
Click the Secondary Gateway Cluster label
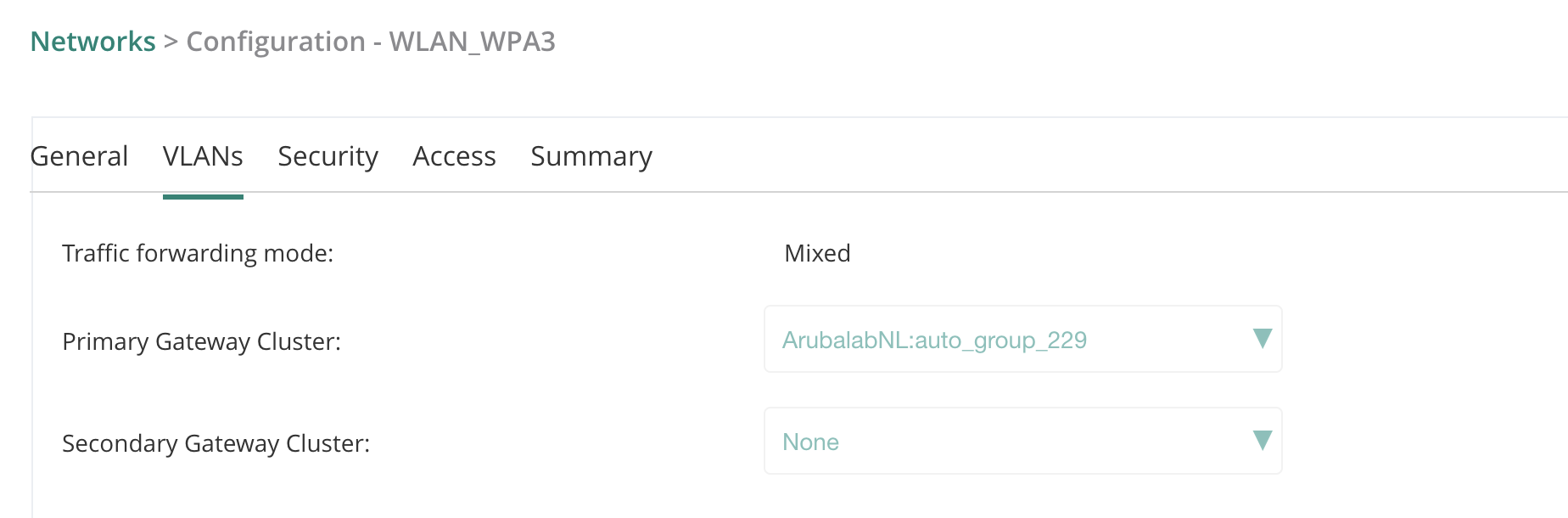[216, 444]
